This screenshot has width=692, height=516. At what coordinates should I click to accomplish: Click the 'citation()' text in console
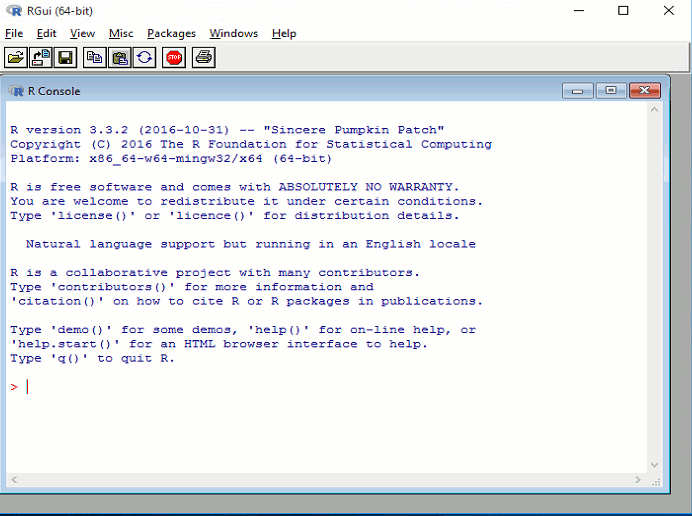coord(57,301)
